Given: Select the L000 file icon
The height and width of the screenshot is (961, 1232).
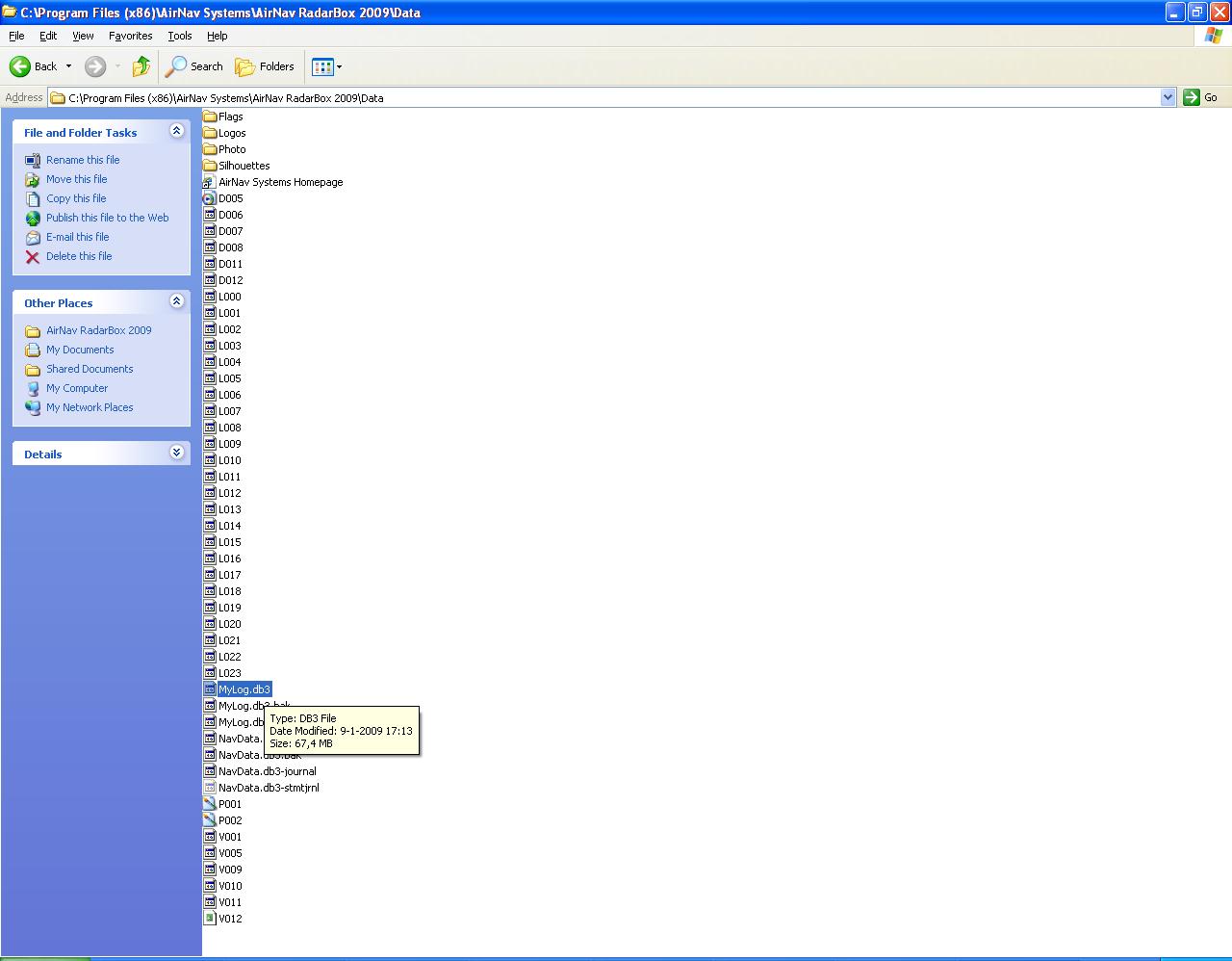Looking at the screenshot, I should tap(210, 297).
